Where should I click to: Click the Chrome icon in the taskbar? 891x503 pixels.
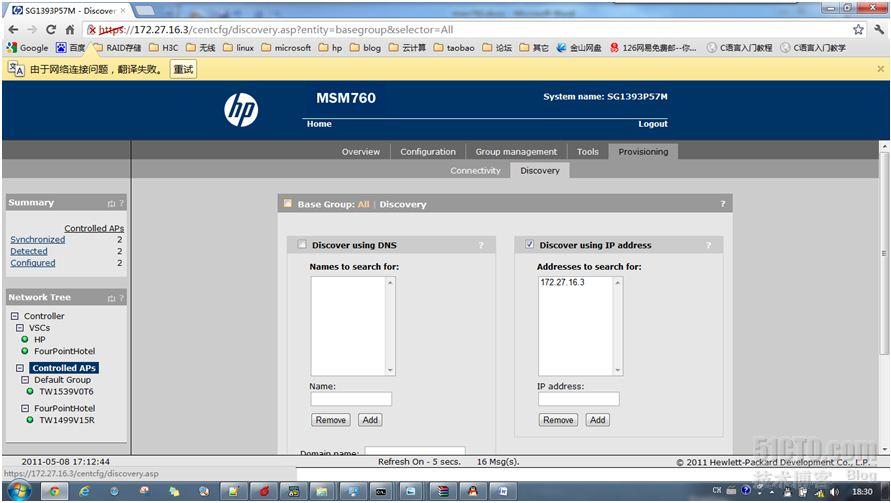tap(54, 492)
